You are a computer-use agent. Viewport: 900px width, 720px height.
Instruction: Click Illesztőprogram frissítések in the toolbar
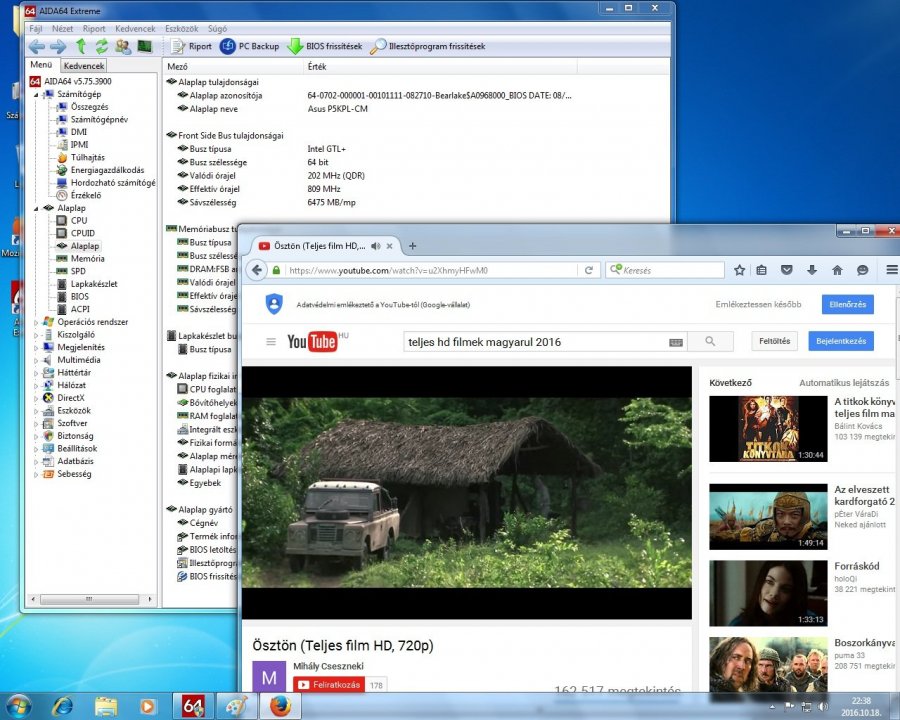[x=428, y=47]
